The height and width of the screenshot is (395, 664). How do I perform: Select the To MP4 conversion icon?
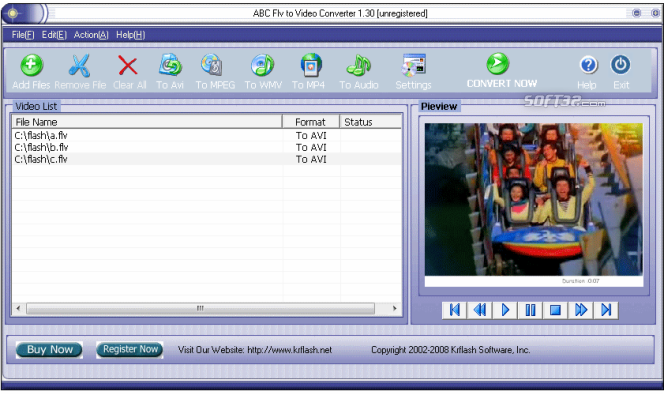tap(311, 65)
